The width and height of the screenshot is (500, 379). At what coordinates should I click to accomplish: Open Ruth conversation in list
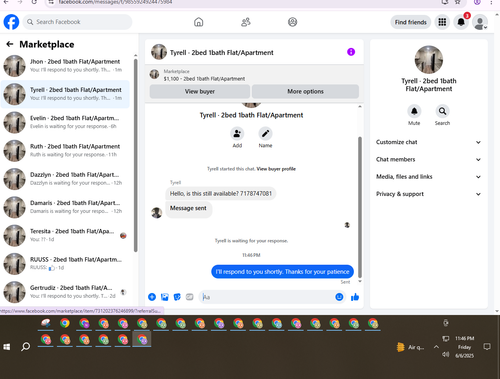coord(65,151)
